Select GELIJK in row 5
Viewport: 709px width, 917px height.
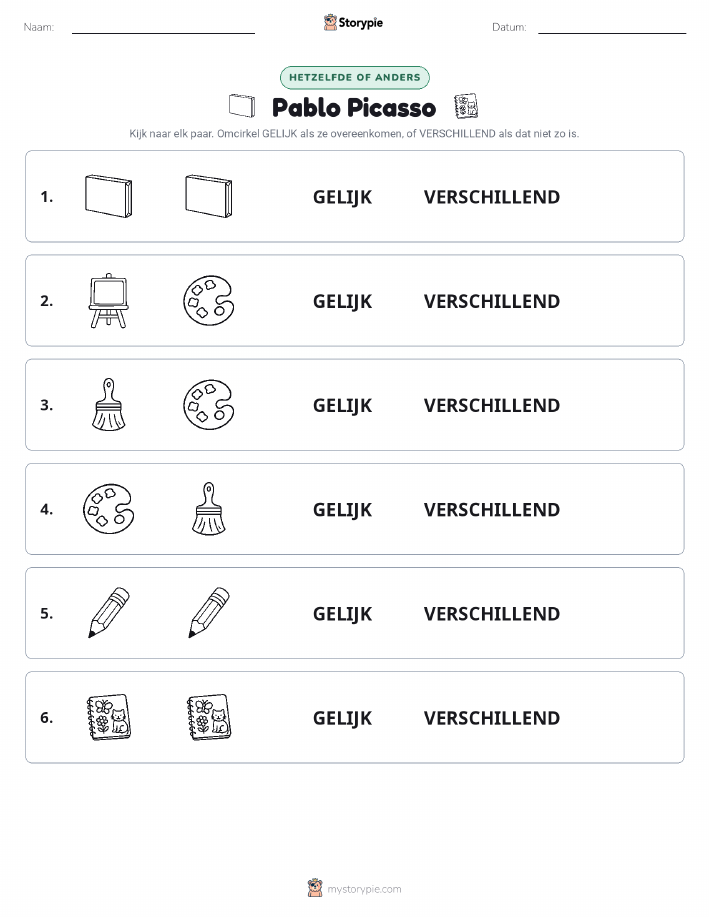(342, 614)
